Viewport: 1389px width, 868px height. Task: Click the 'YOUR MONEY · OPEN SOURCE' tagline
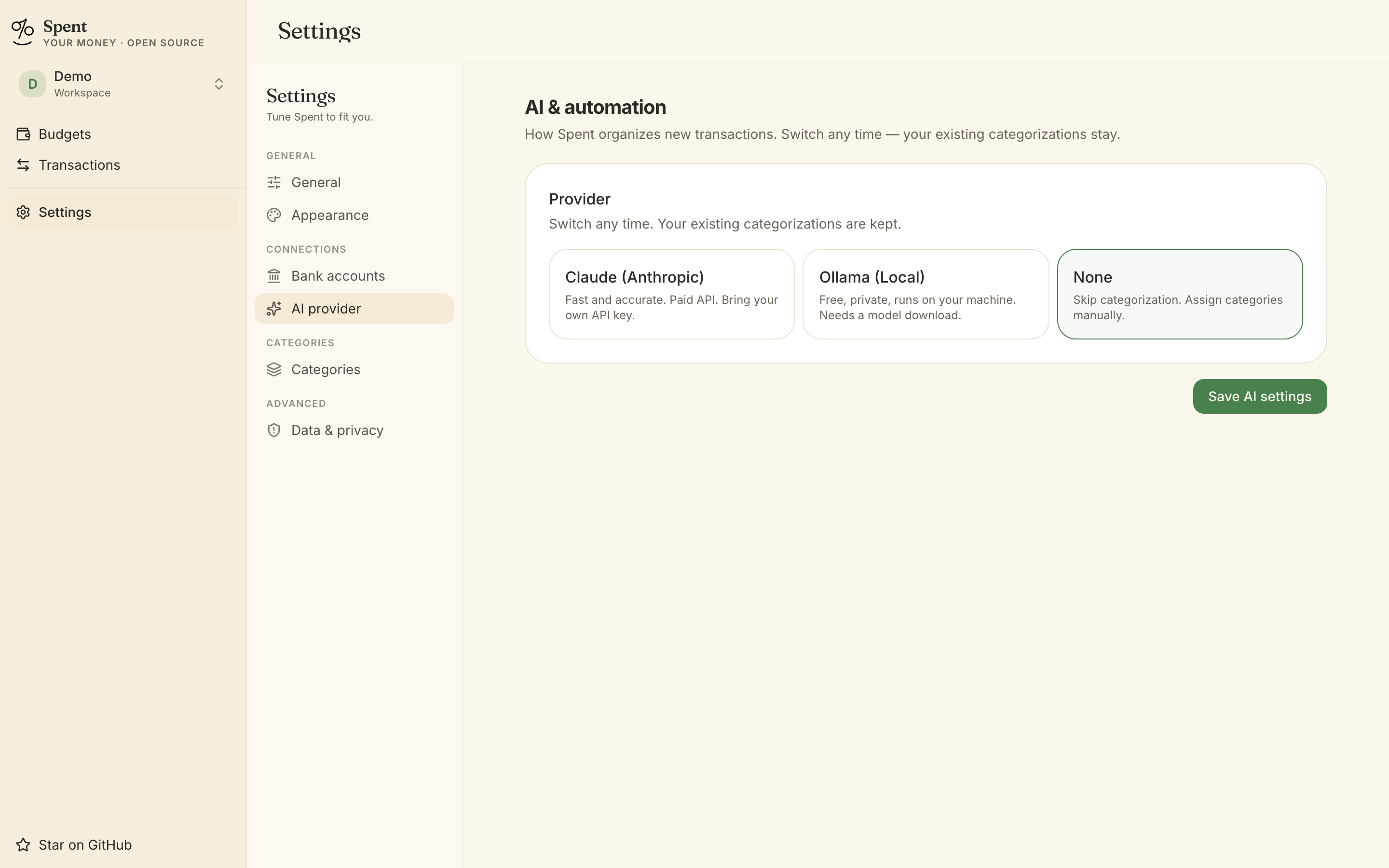tap(123, 43)
